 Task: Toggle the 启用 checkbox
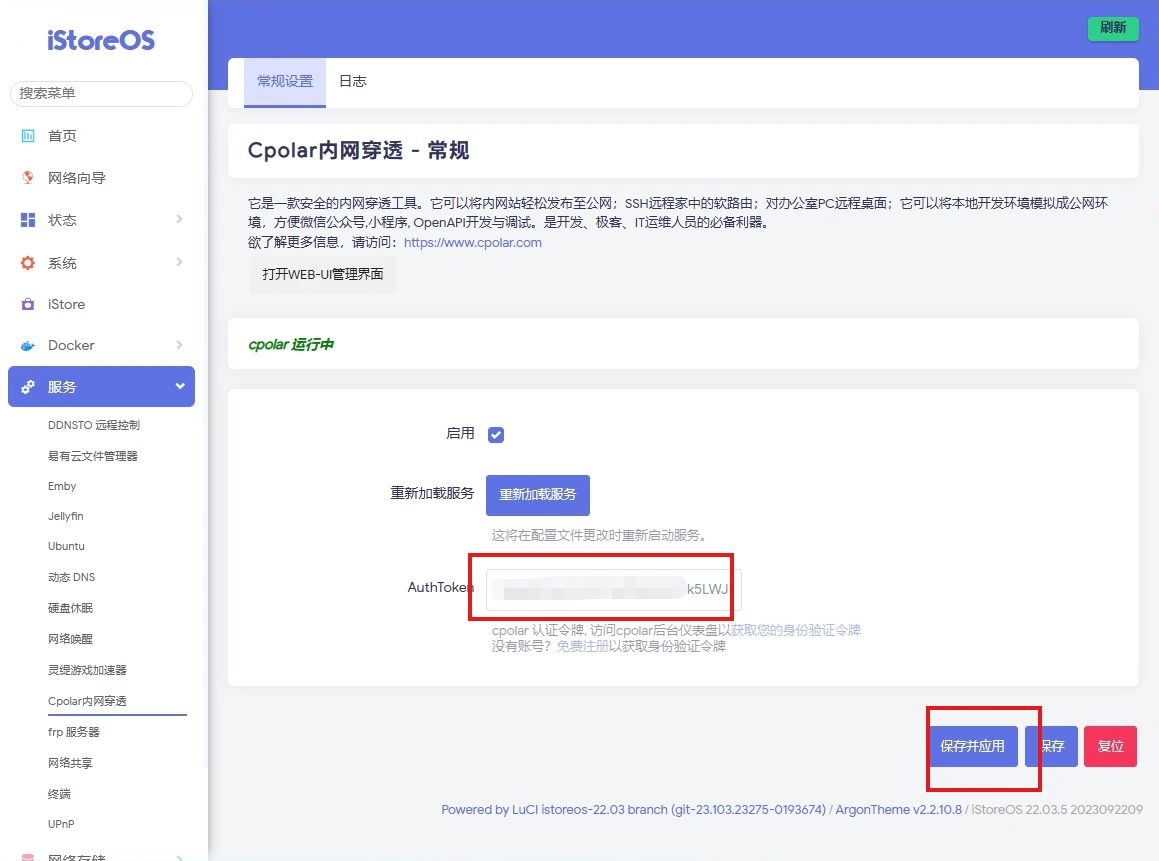496,435
